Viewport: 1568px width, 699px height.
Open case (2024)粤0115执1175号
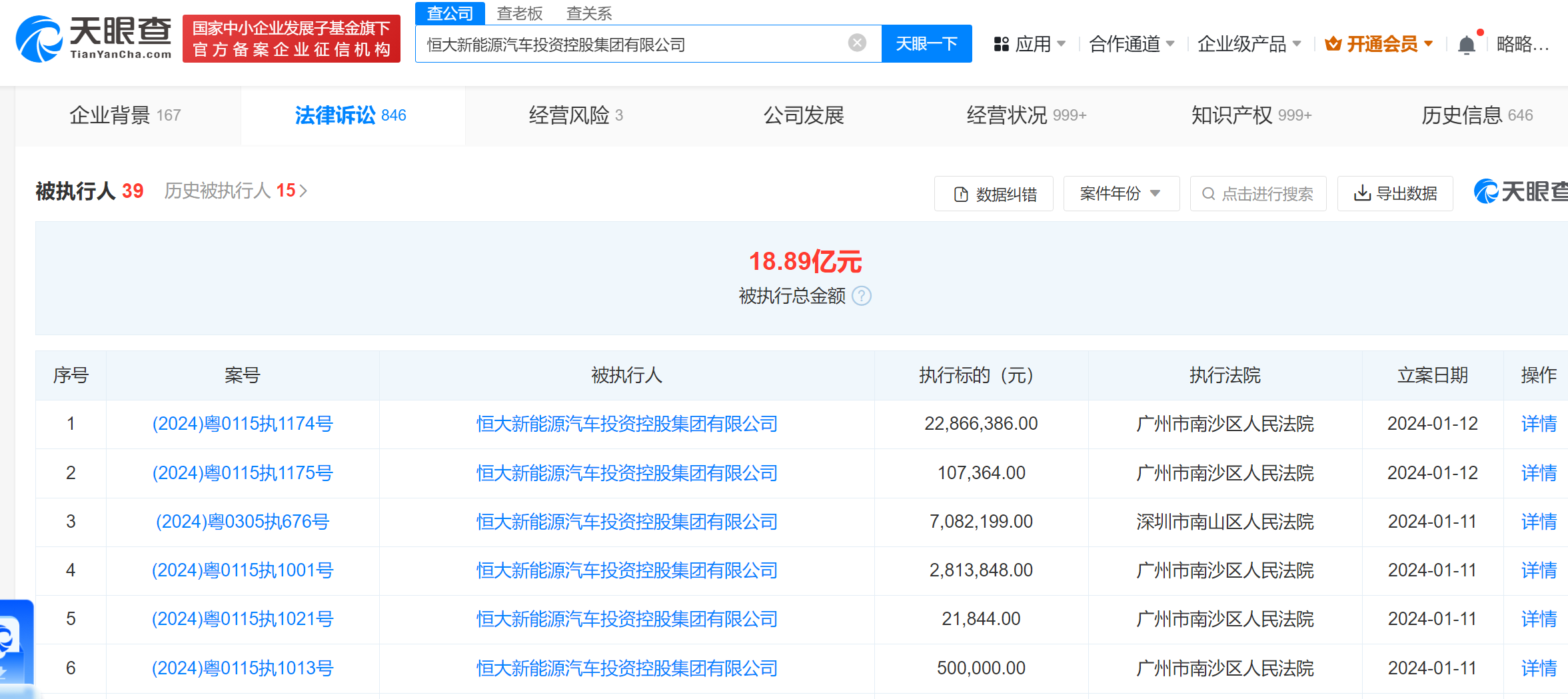243,473
